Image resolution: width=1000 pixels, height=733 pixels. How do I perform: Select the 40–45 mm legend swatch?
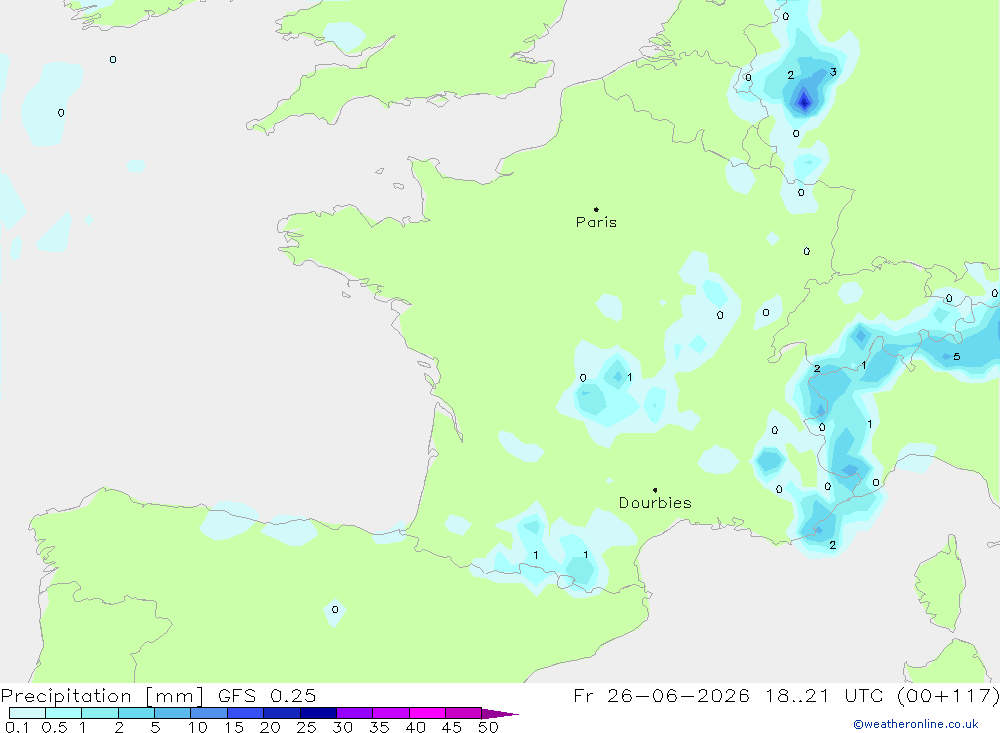tap(427, 713)
